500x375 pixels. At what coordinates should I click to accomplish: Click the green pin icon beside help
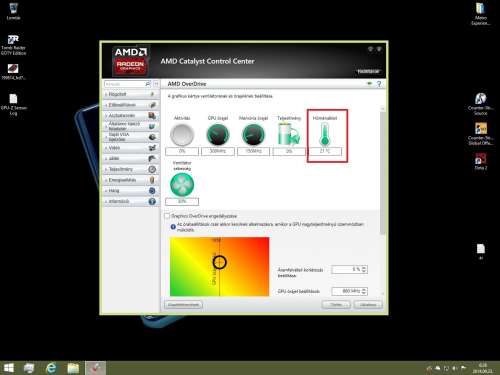[x=369, y=83]
